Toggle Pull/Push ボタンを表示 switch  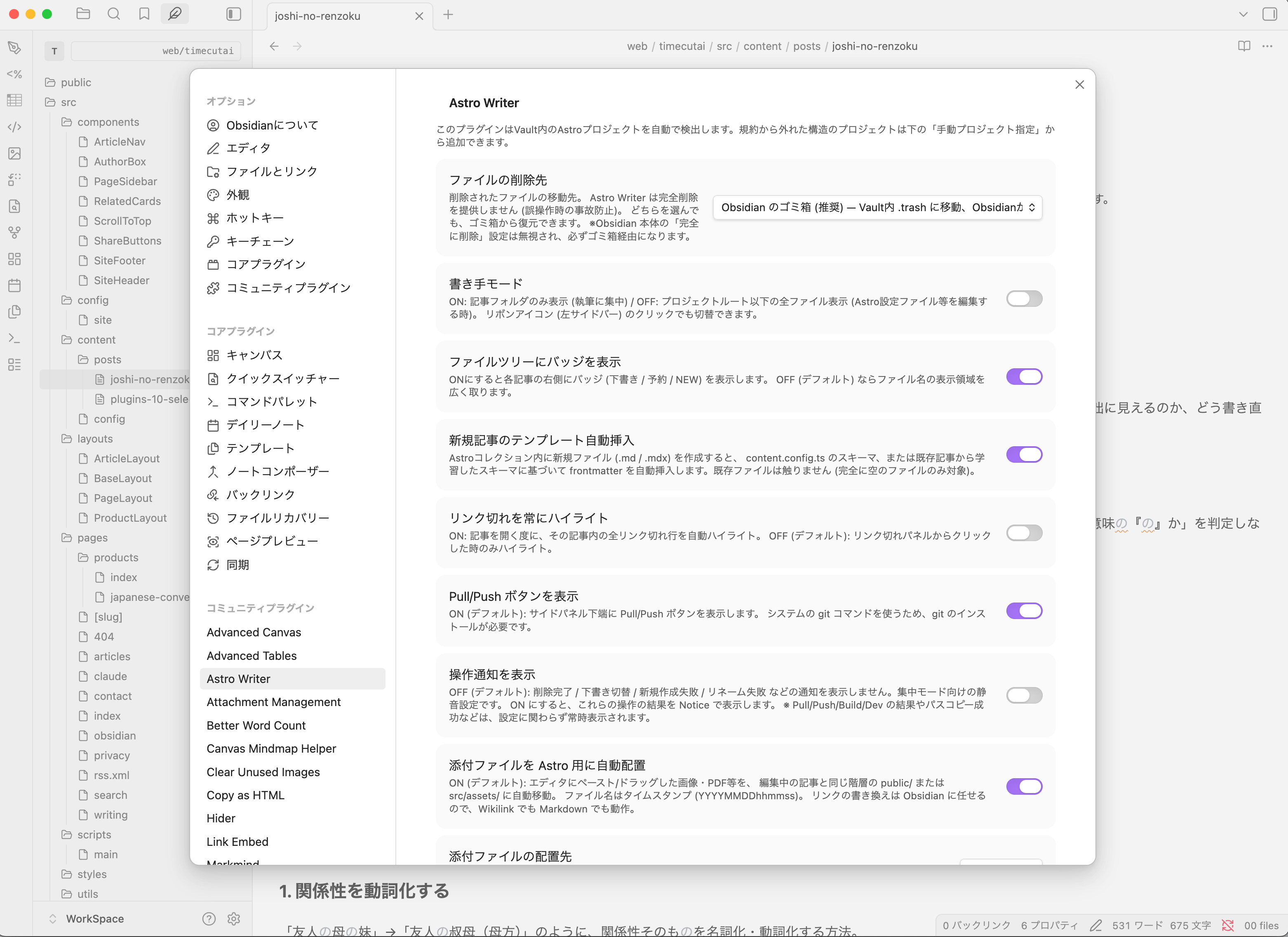coord(1025,611)
